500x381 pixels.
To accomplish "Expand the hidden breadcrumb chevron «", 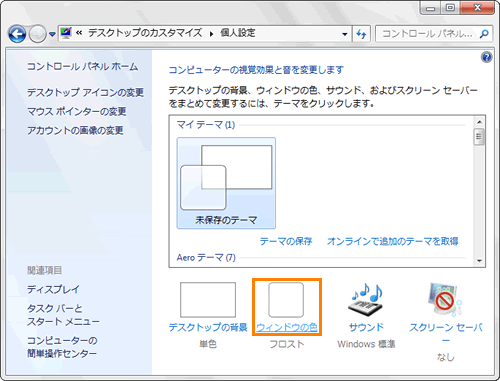I will 79,33.
